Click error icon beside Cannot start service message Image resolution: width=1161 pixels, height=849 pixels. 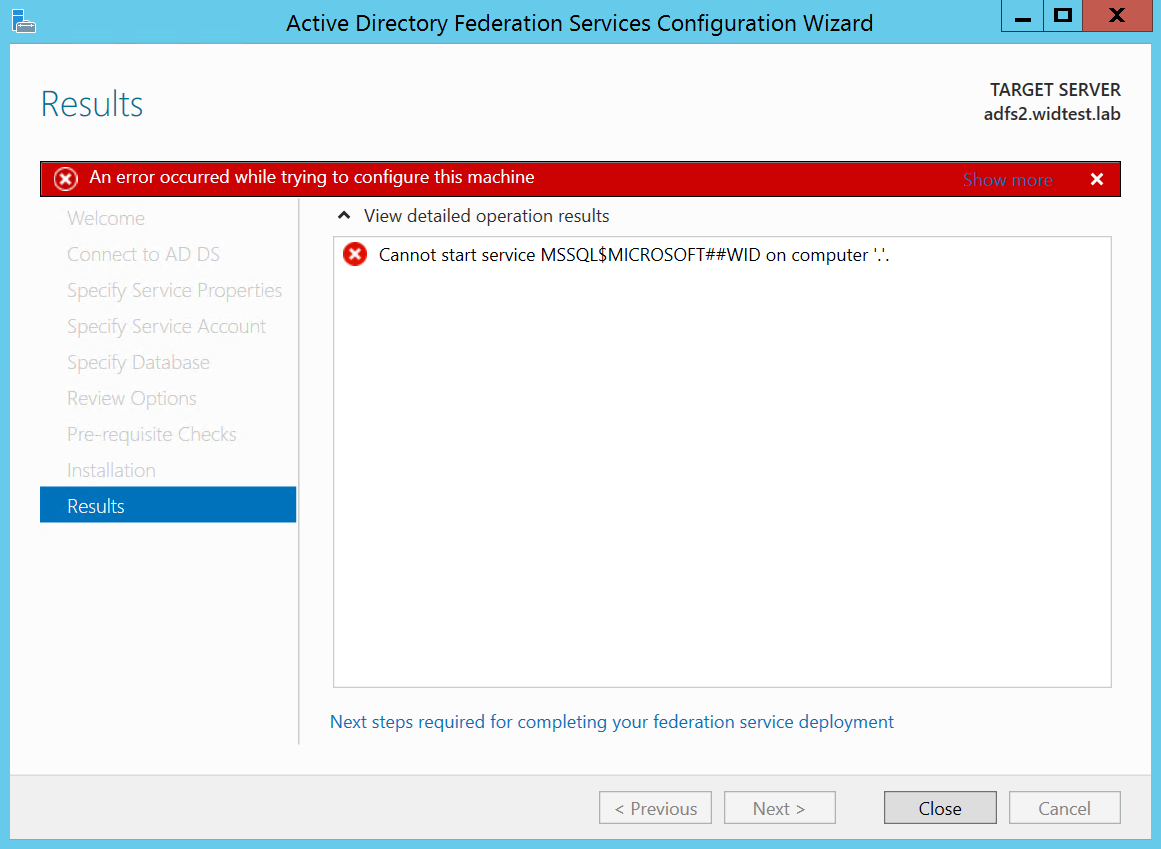355,254
